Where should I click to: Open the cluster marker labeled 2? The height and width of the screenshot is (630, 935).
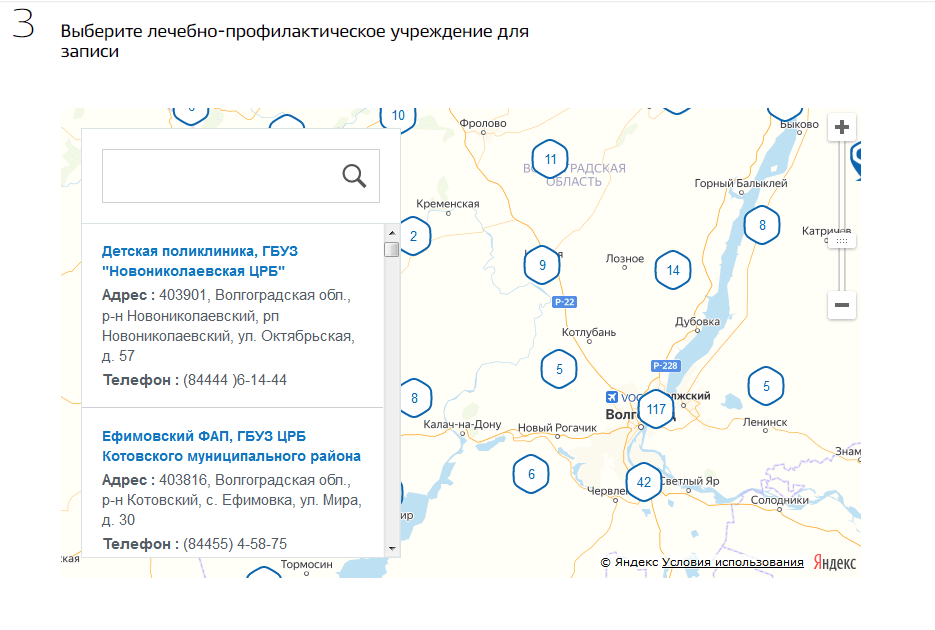pyautogui.click(x=414, y=236)
